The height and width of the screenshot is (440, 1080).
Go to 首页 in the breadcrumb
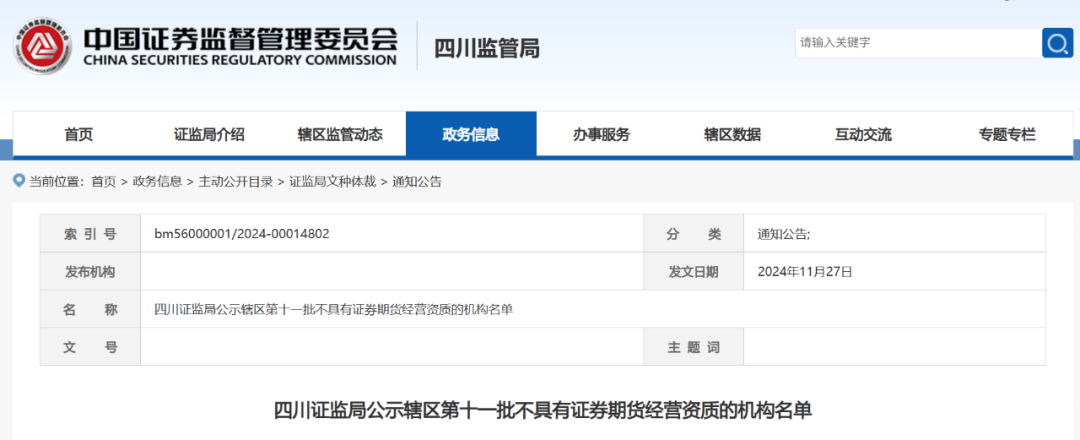pyautogui.click(x=104, y=182)
